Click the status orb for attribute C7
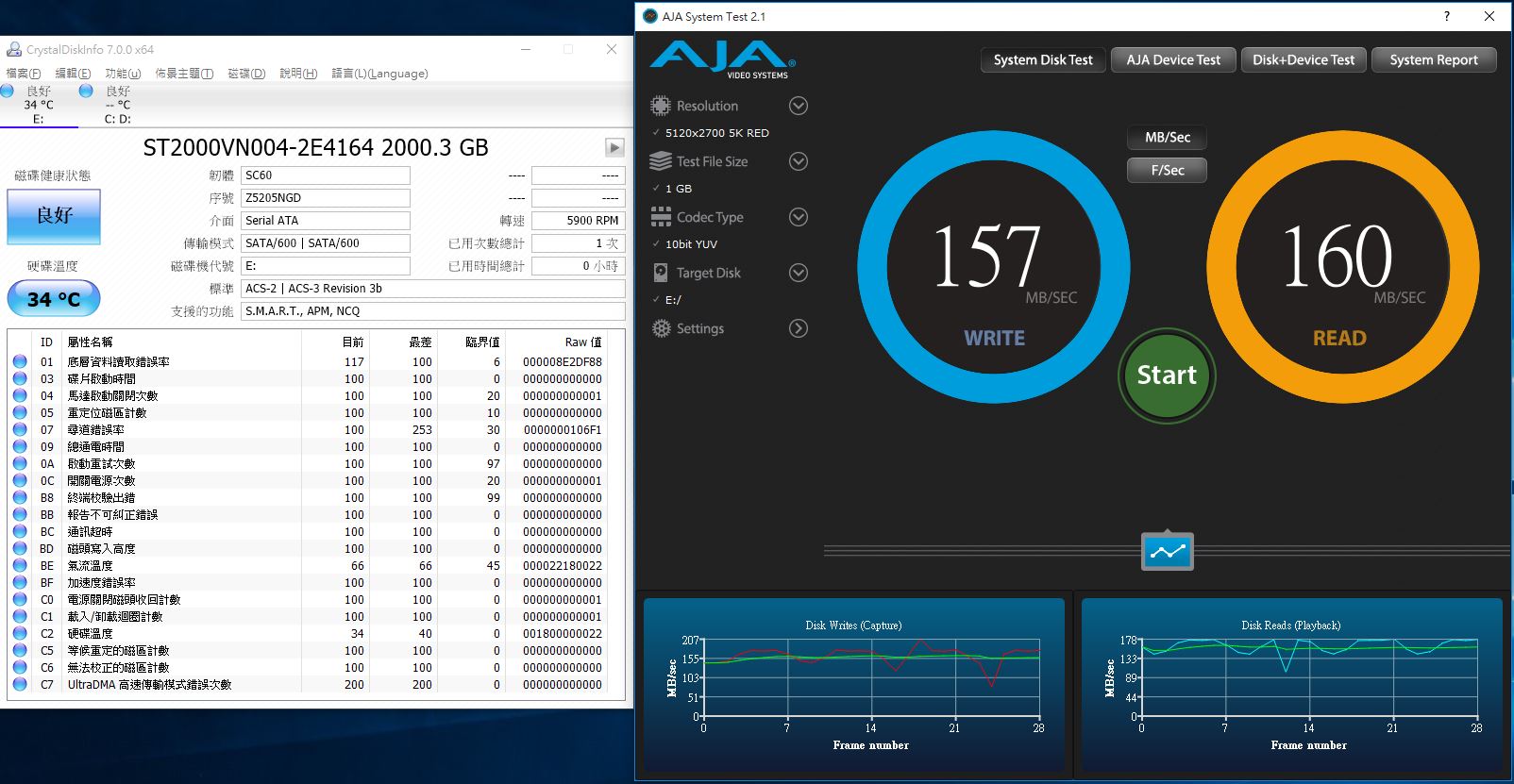This screenshot has width=1514, height=784. coord(20,684)
